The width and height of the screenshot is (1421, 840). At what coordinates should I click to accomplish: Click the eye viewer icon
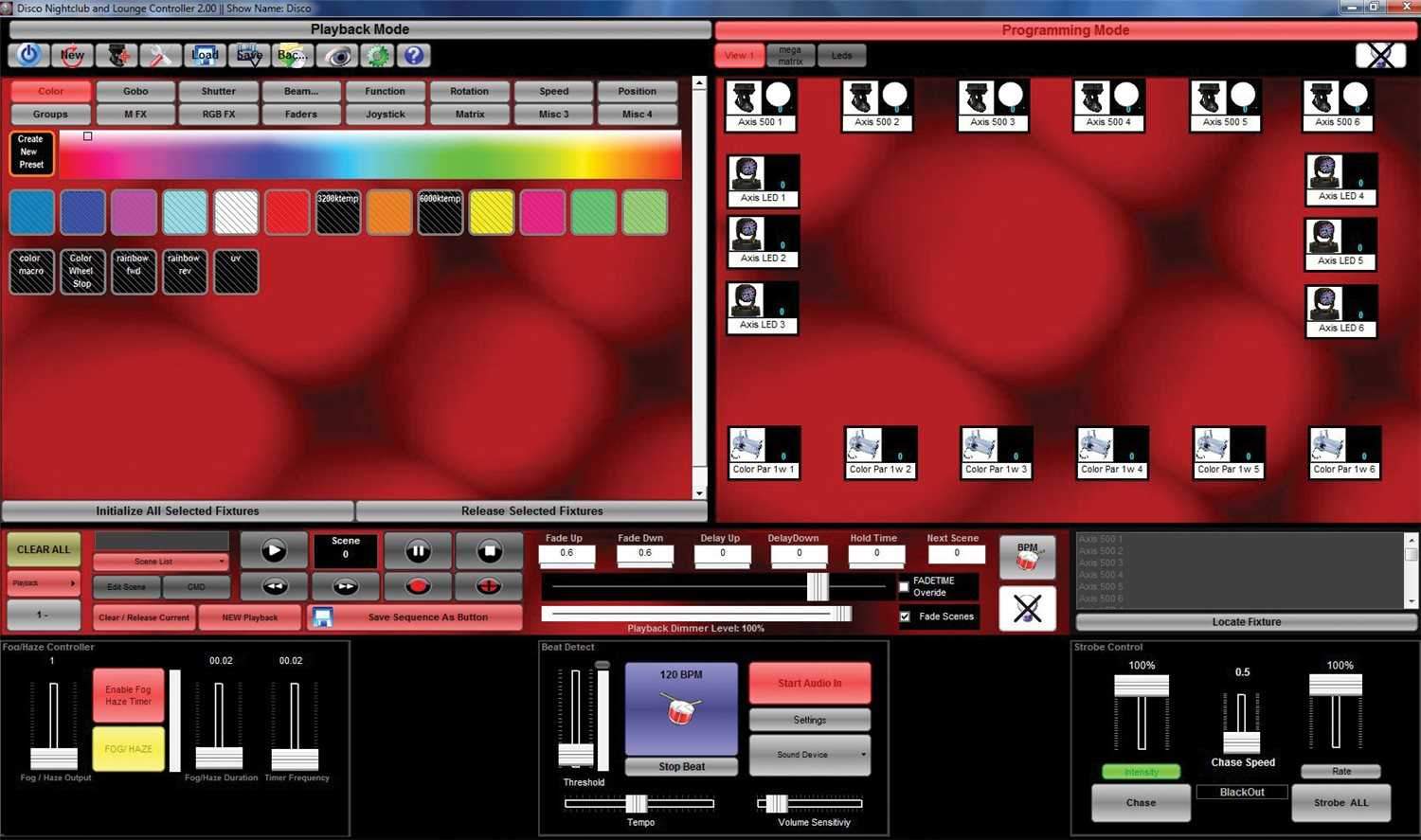click(338, 56)
